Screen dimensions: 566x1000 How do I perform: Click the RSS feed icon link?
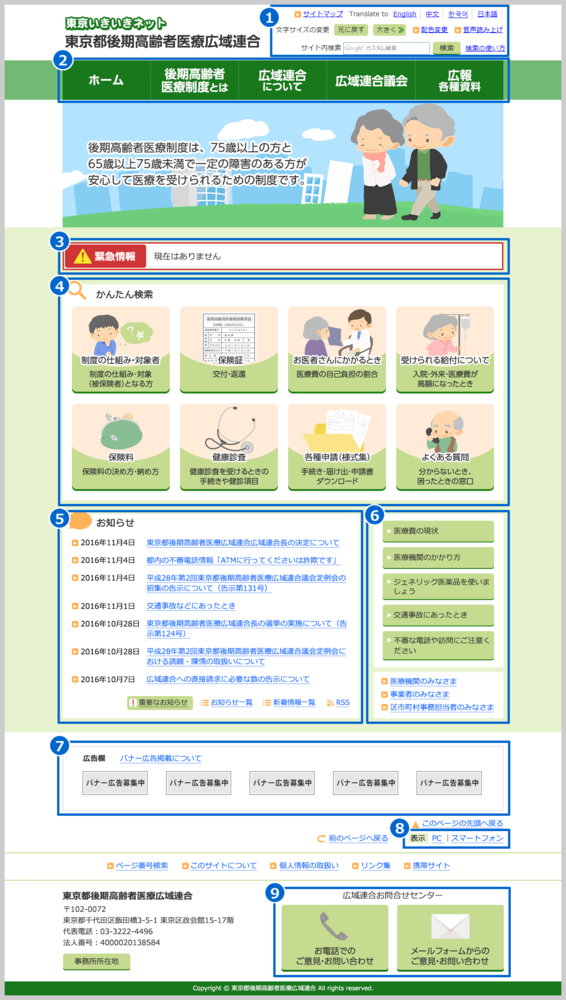pyautogui.click(x=338, y=702)
